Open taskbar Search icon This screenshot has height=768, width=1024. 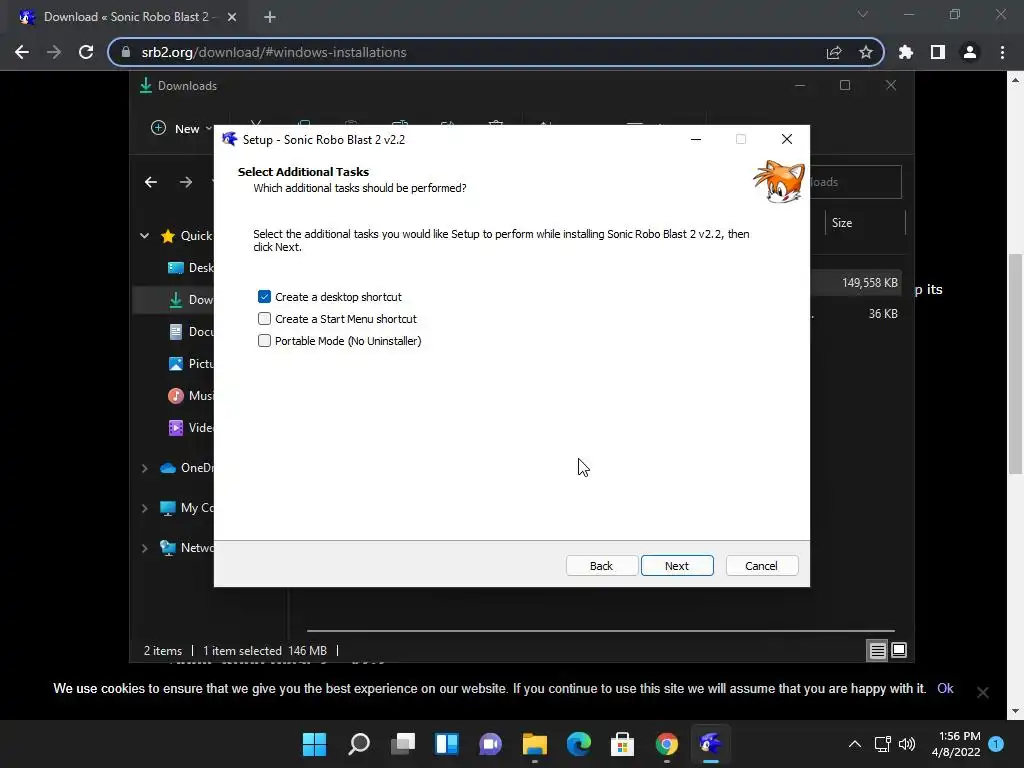[359, 744]
